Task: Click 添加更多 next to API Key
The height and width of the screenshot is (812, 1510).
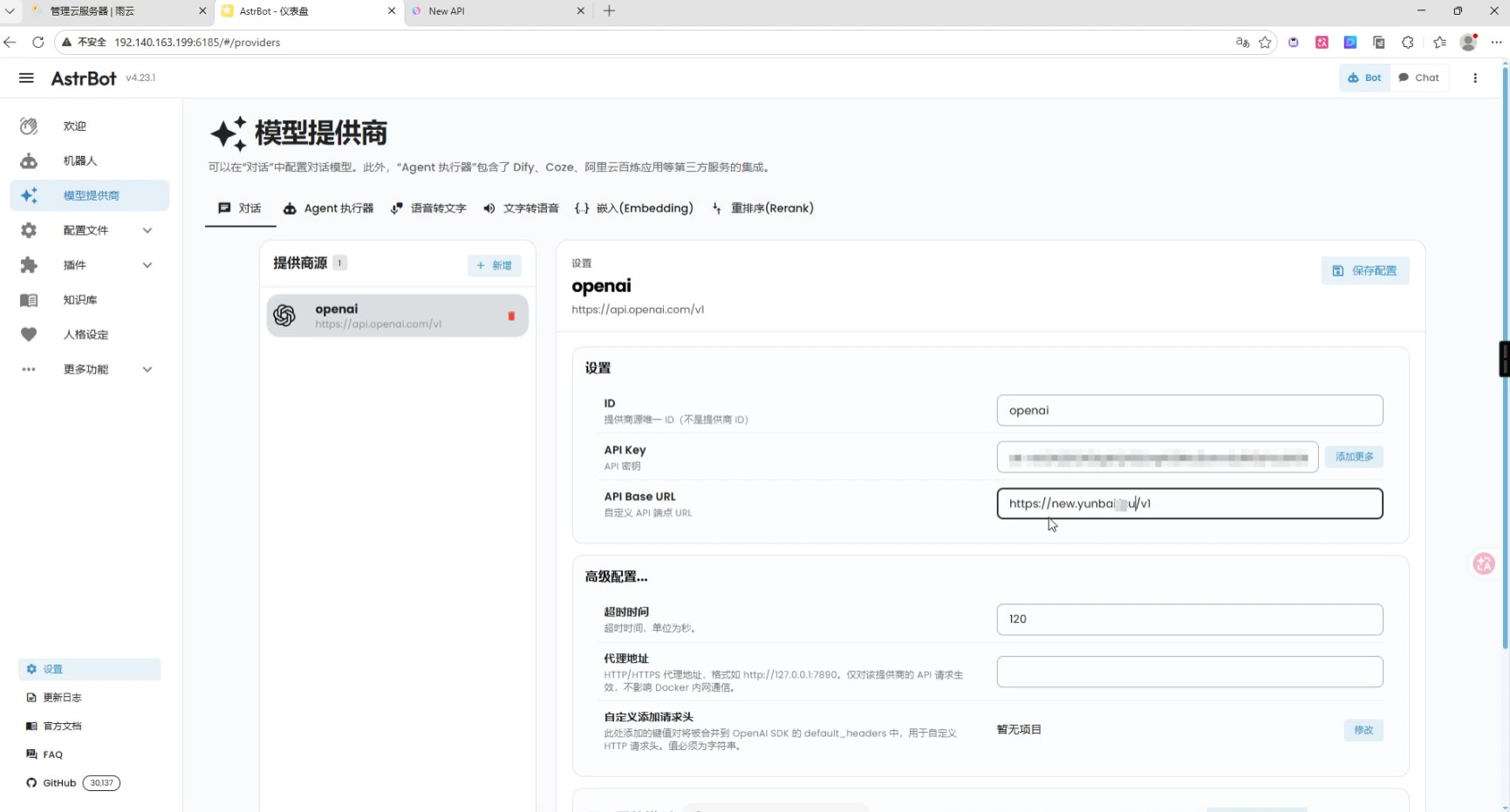Action: pos(1354,457)
